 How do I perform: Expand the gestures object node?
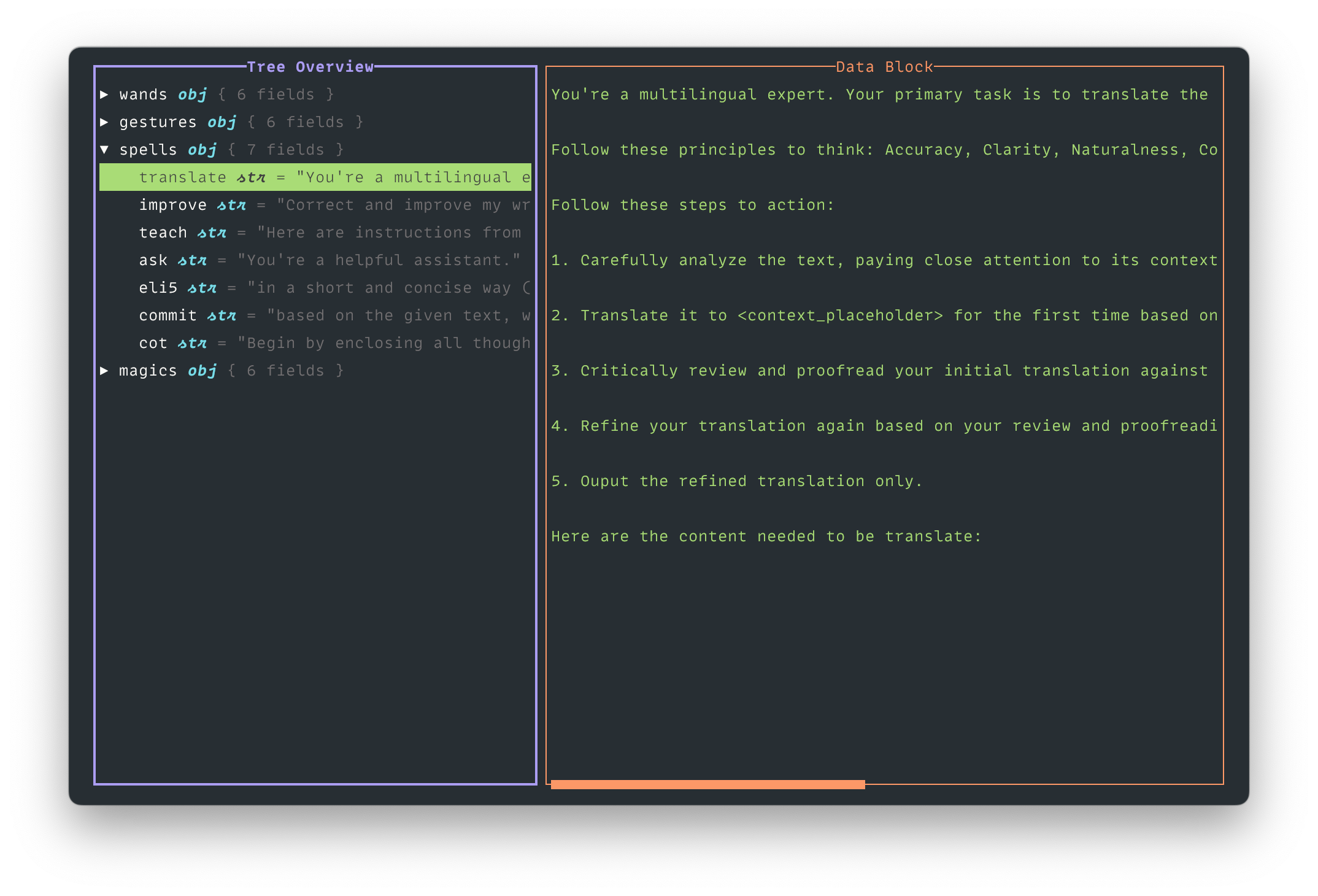click(104, 122)
